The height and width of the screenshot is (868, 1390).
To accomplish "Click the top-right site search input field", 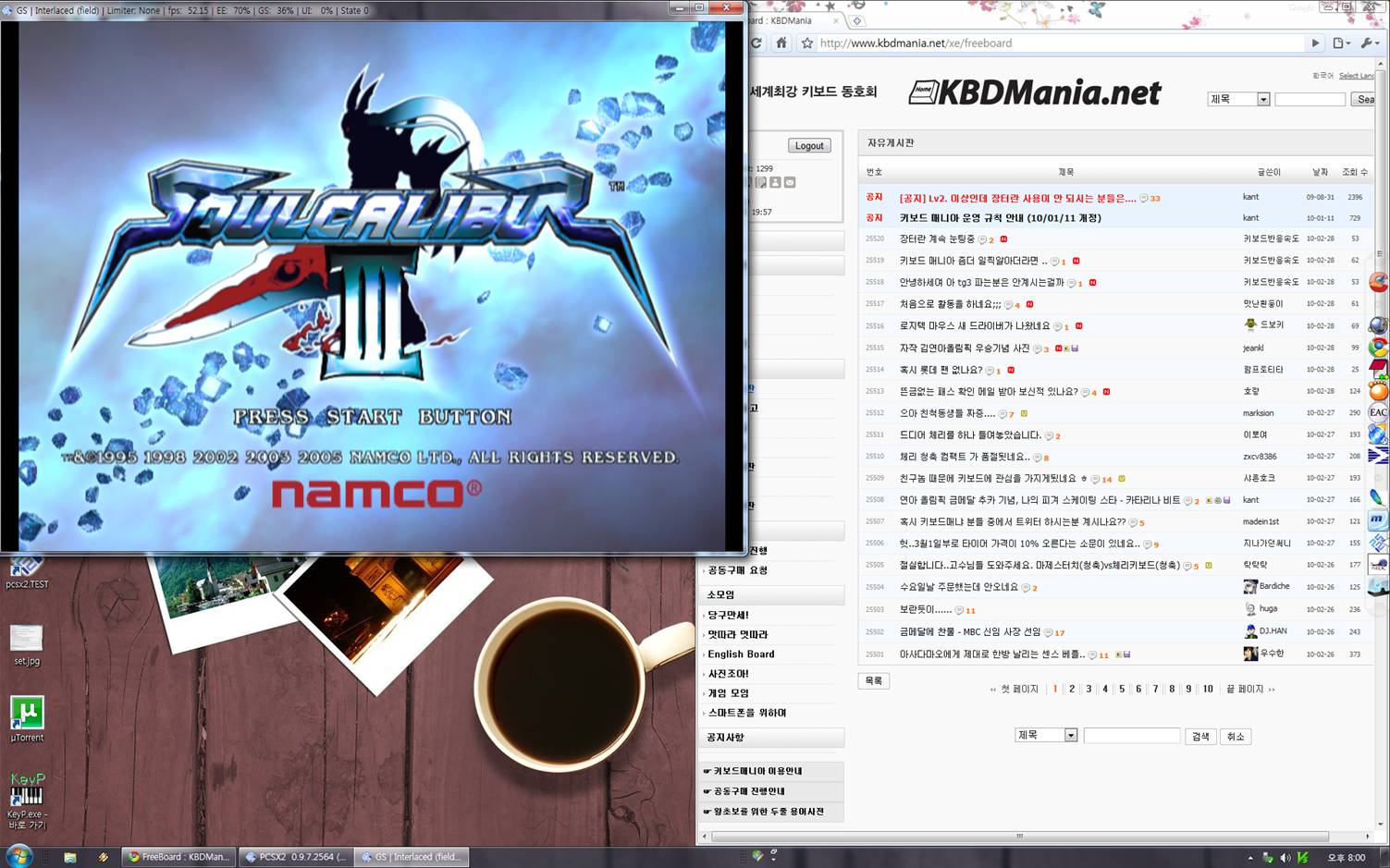I will coord(1310,99).
